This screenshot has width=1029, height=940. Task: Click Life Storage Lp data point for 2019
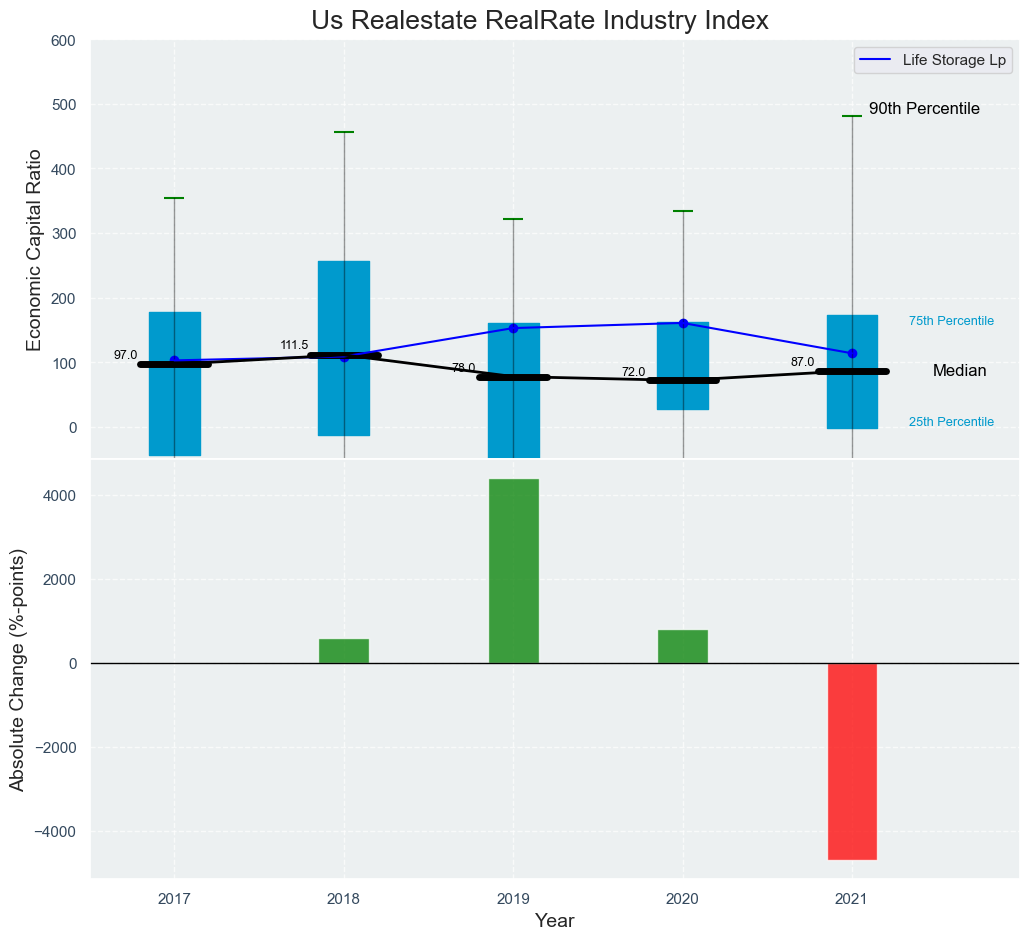point(514,328)
